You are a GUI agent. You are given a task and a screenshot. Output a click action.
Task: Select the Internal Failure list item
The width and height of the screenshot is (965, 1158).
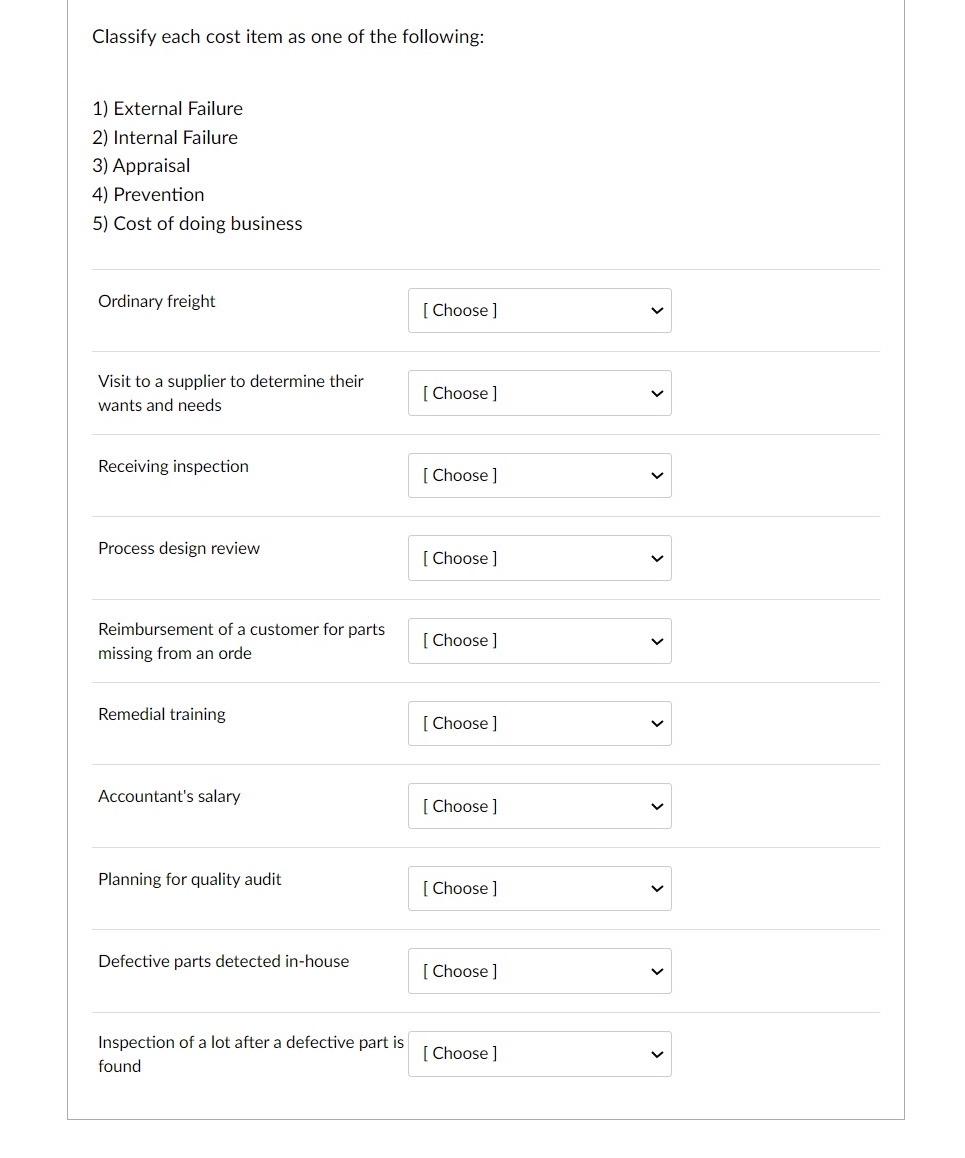click(x=164, y=137)
